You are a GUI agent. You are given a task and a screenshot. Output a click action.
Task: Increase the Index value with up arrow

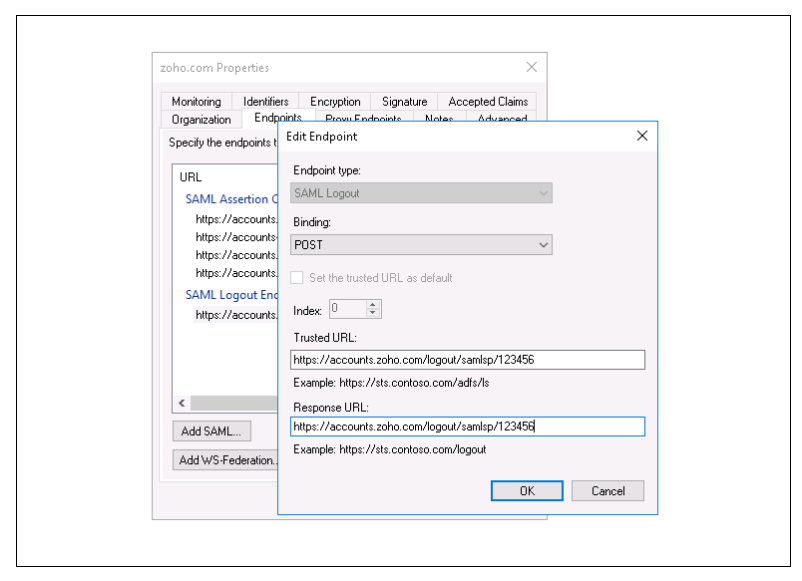[374, 305]
